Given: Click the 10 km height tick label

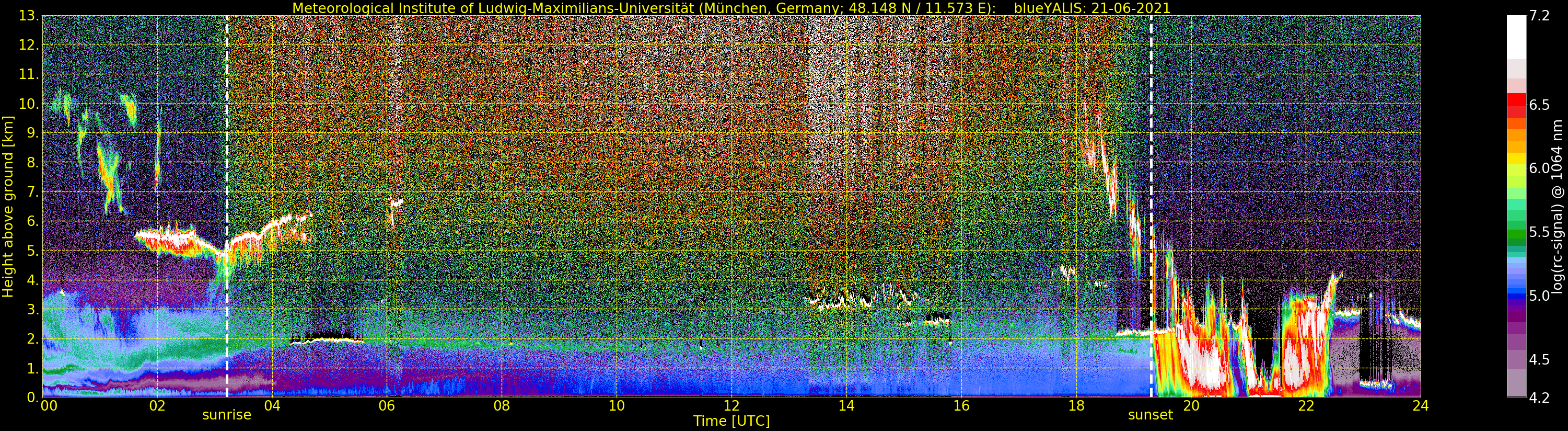Looking at the screenshot, I should [28, 104].
